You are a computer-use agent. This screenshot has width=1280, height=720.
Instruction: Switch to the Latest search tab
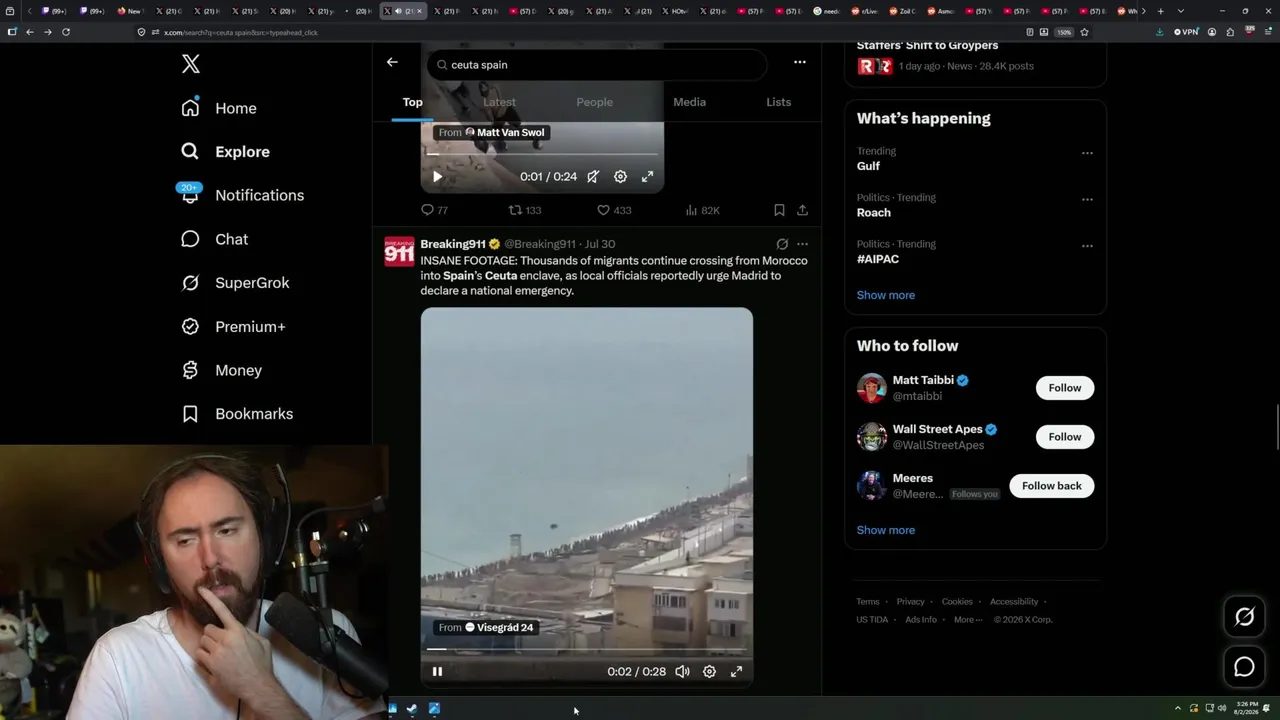pyautogui.click(x=499, y=102)
